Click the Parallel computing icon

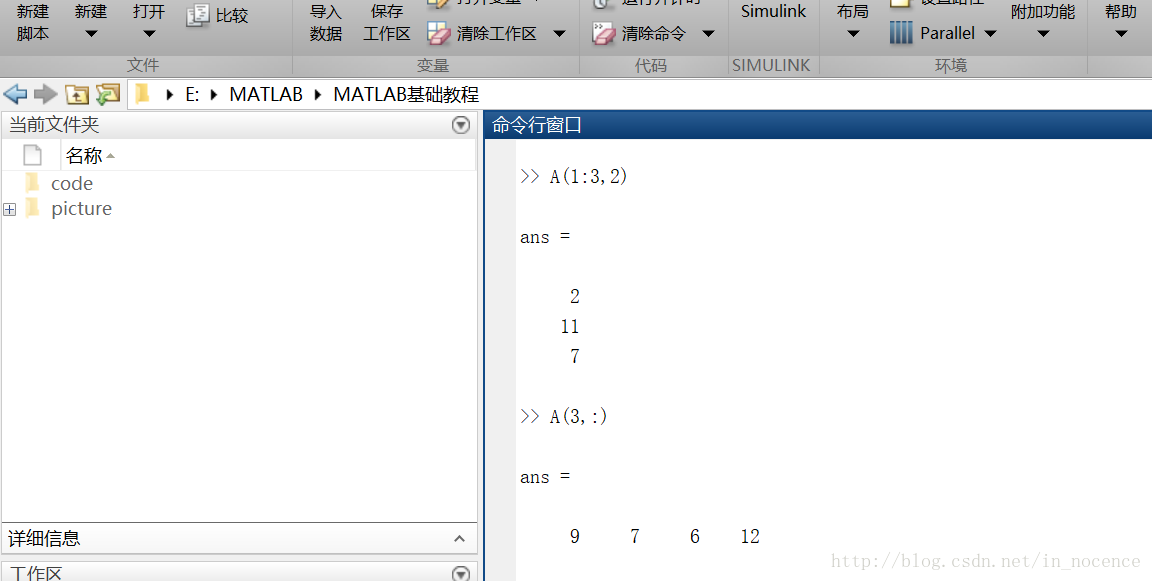coord(902,33)
